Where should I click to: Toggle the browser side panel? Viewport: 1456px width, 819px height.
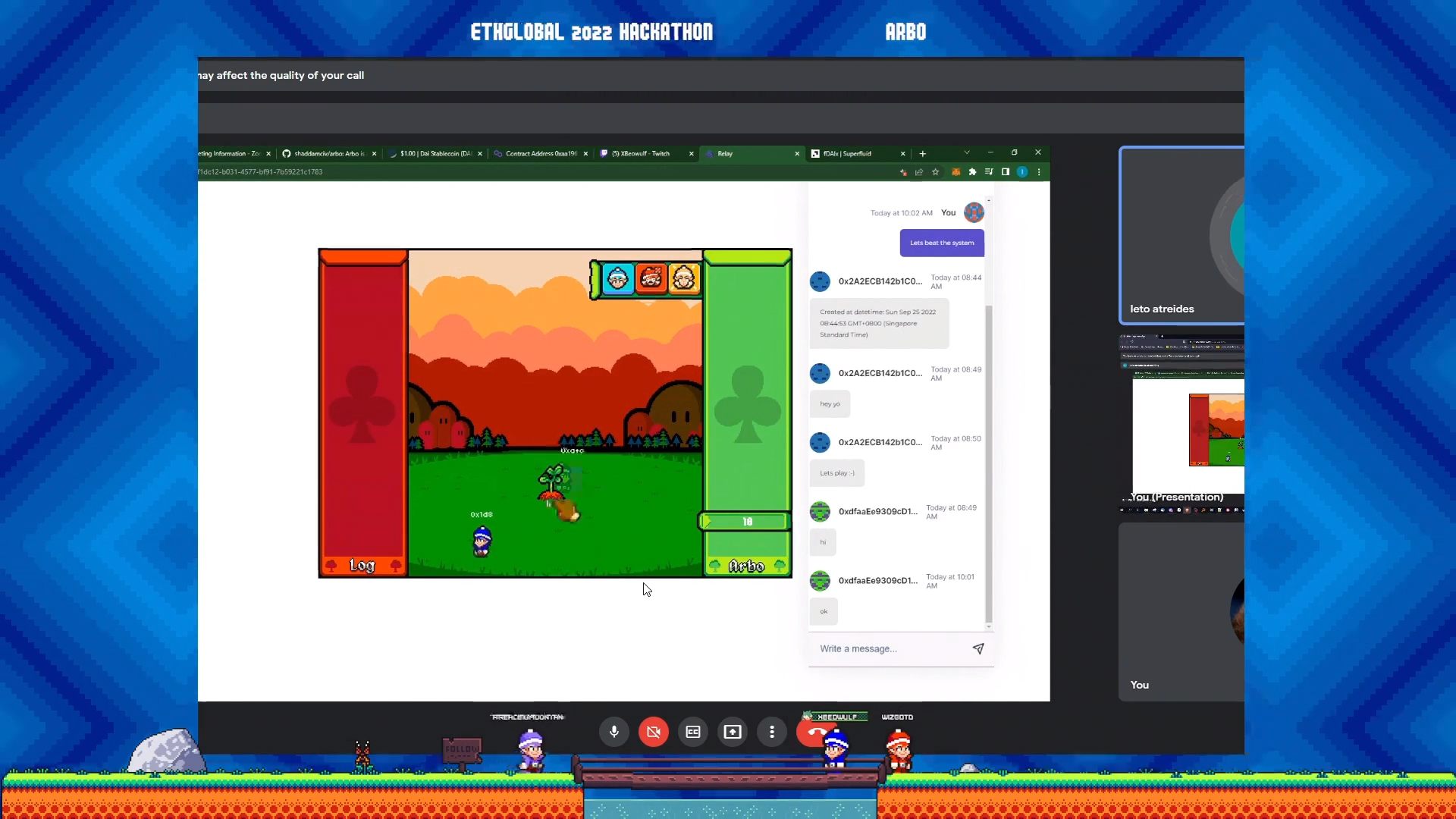click(1006, 172)
